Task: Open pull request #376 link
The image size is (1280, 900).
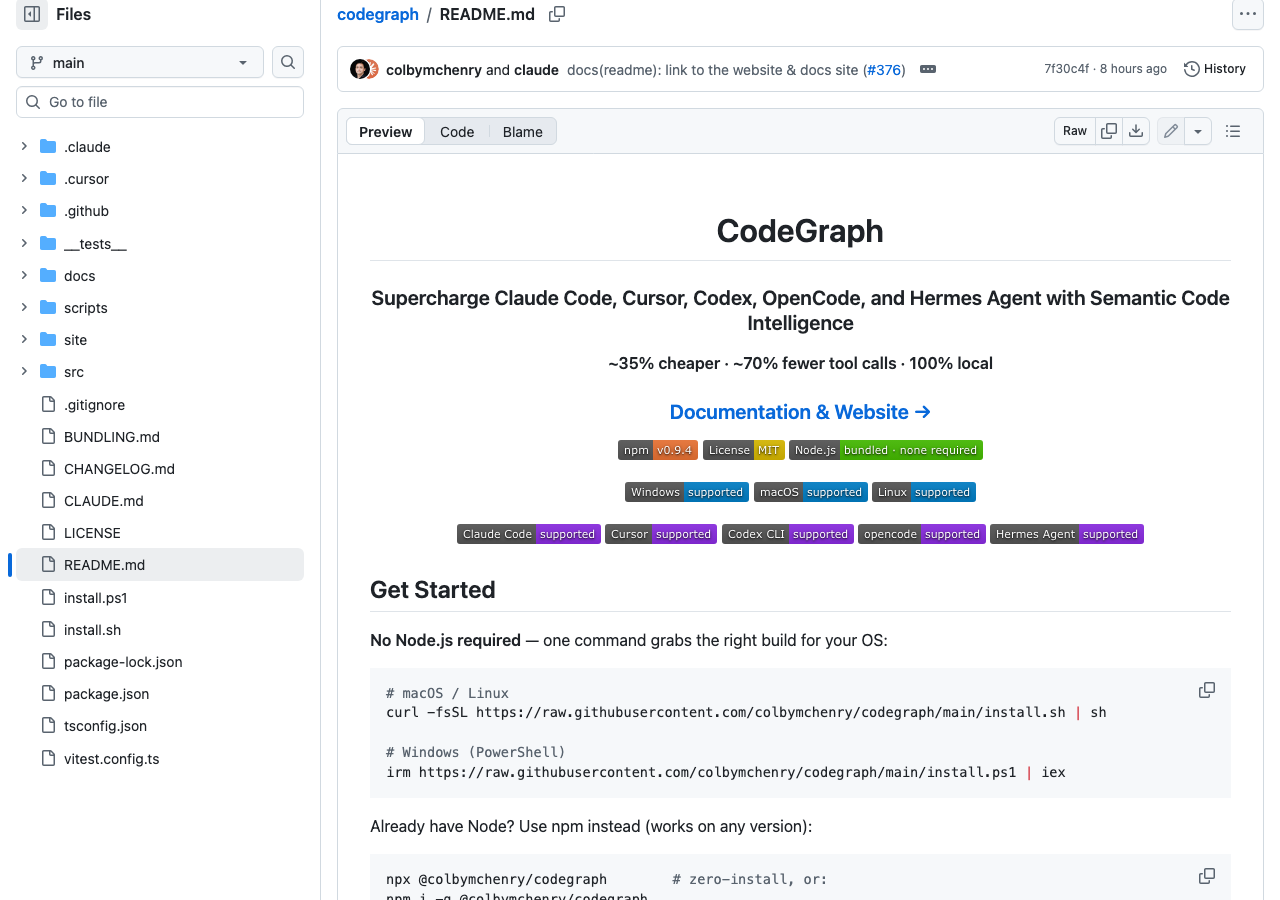Action: click(884, 69)
